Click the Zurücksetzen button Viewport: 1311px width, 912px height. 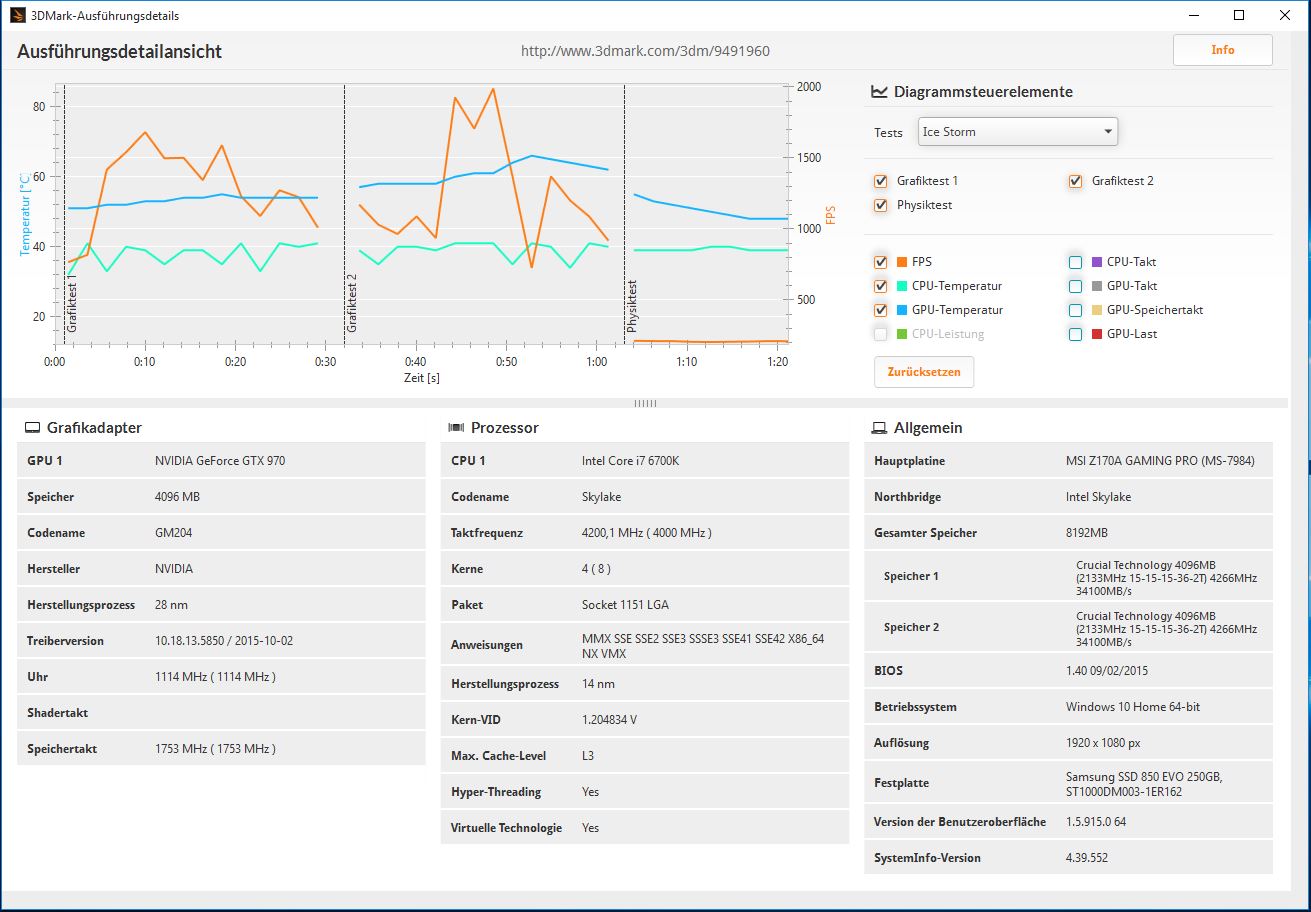tap(924, 372)
